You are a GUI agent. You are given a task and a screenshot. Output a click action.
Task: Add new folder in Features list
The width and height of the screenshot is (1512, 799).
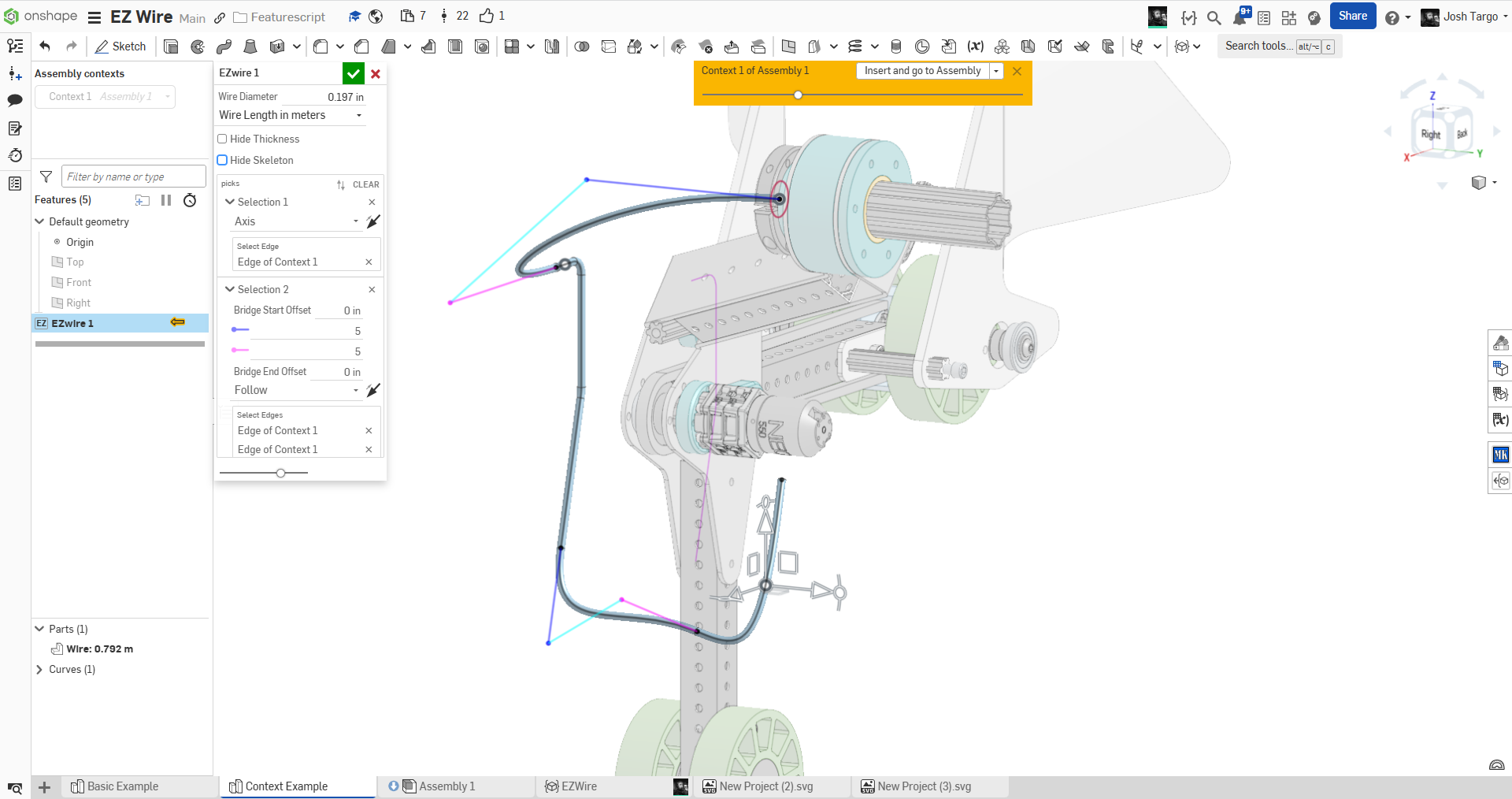coord(143,200)
